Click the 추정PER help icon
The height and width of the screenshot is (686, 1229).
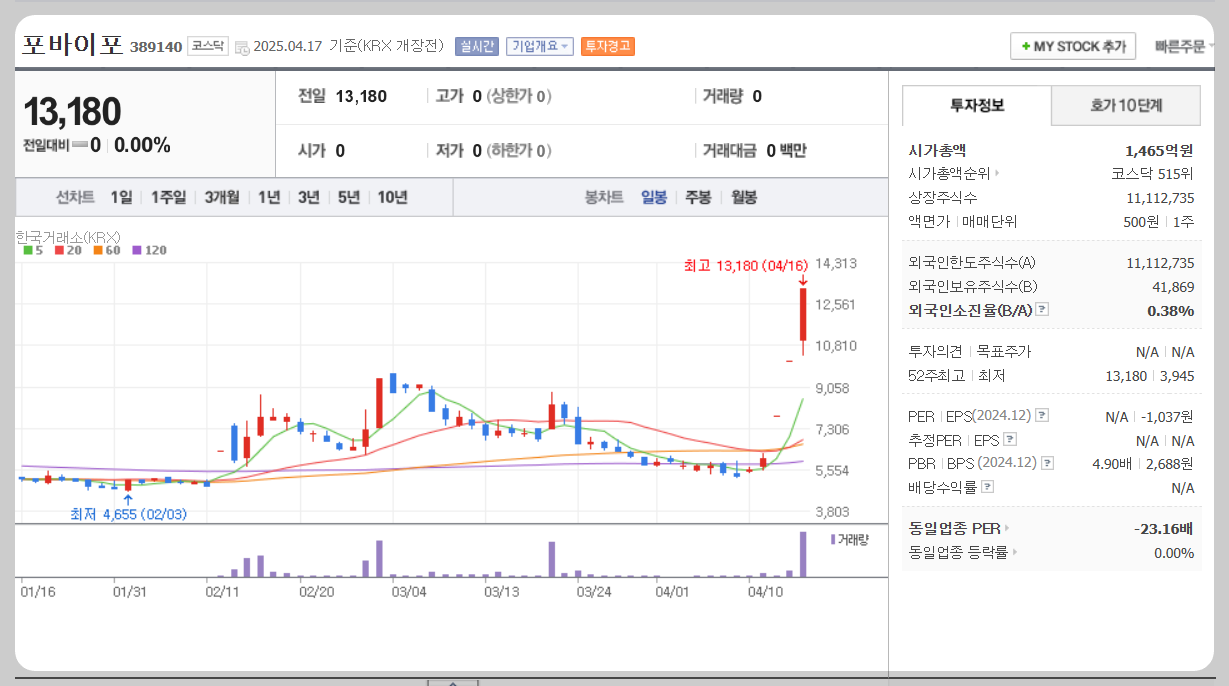[x=1010, y=439]
